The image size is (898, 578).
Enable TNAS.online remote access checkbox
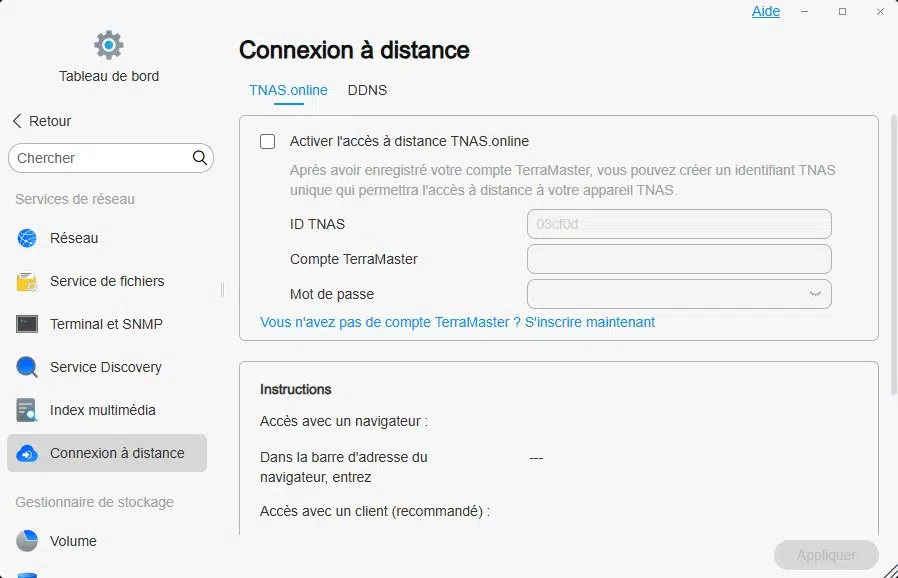tap(267, 142)
